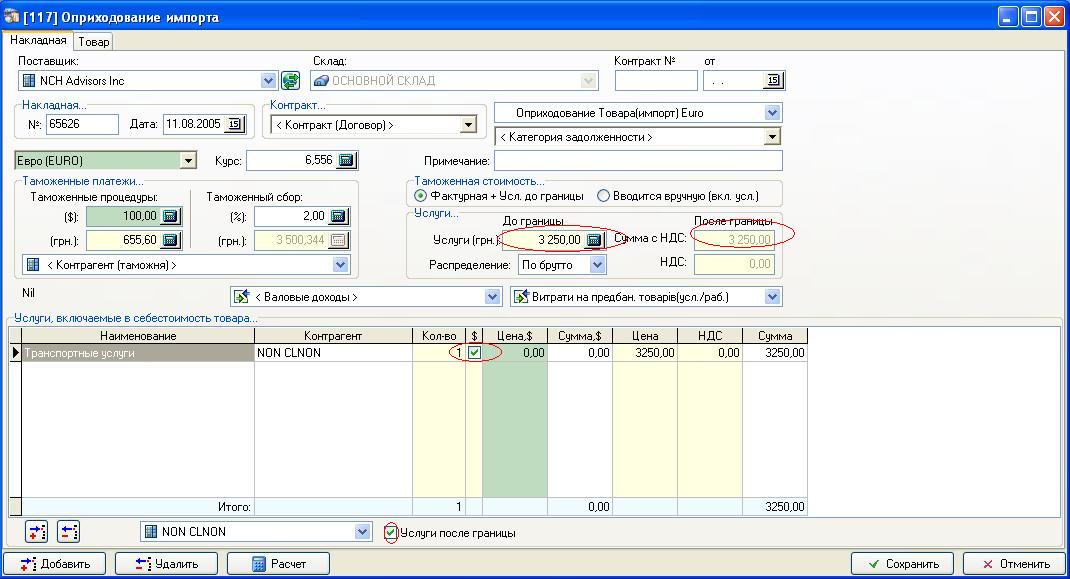Open the Евро (EURO) currency dropdown
Viewport: 1070px width, 579px height.
188,160
